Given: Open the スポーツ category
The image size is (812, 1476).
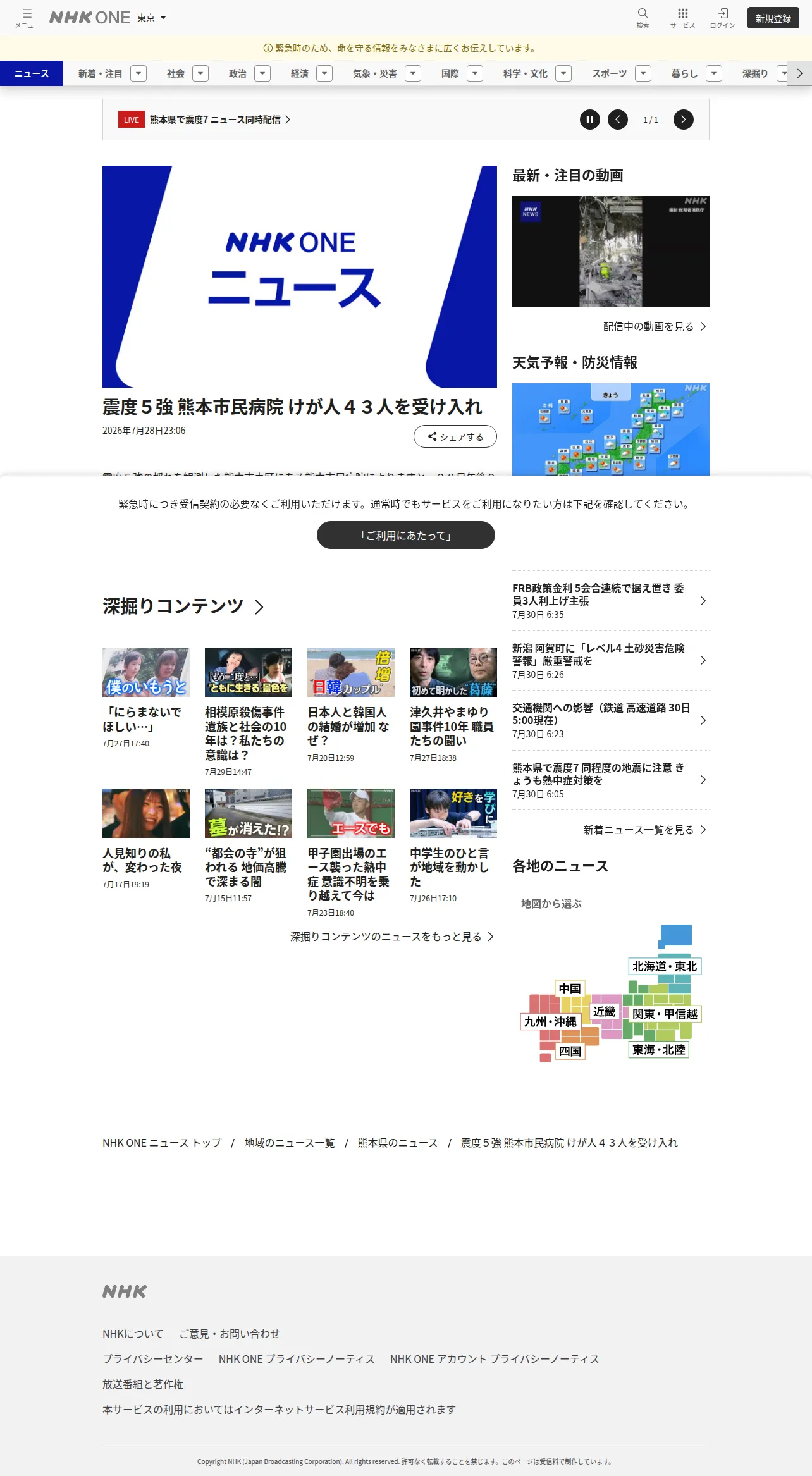Looking at the screenshot, I should (x=610, y=73).
